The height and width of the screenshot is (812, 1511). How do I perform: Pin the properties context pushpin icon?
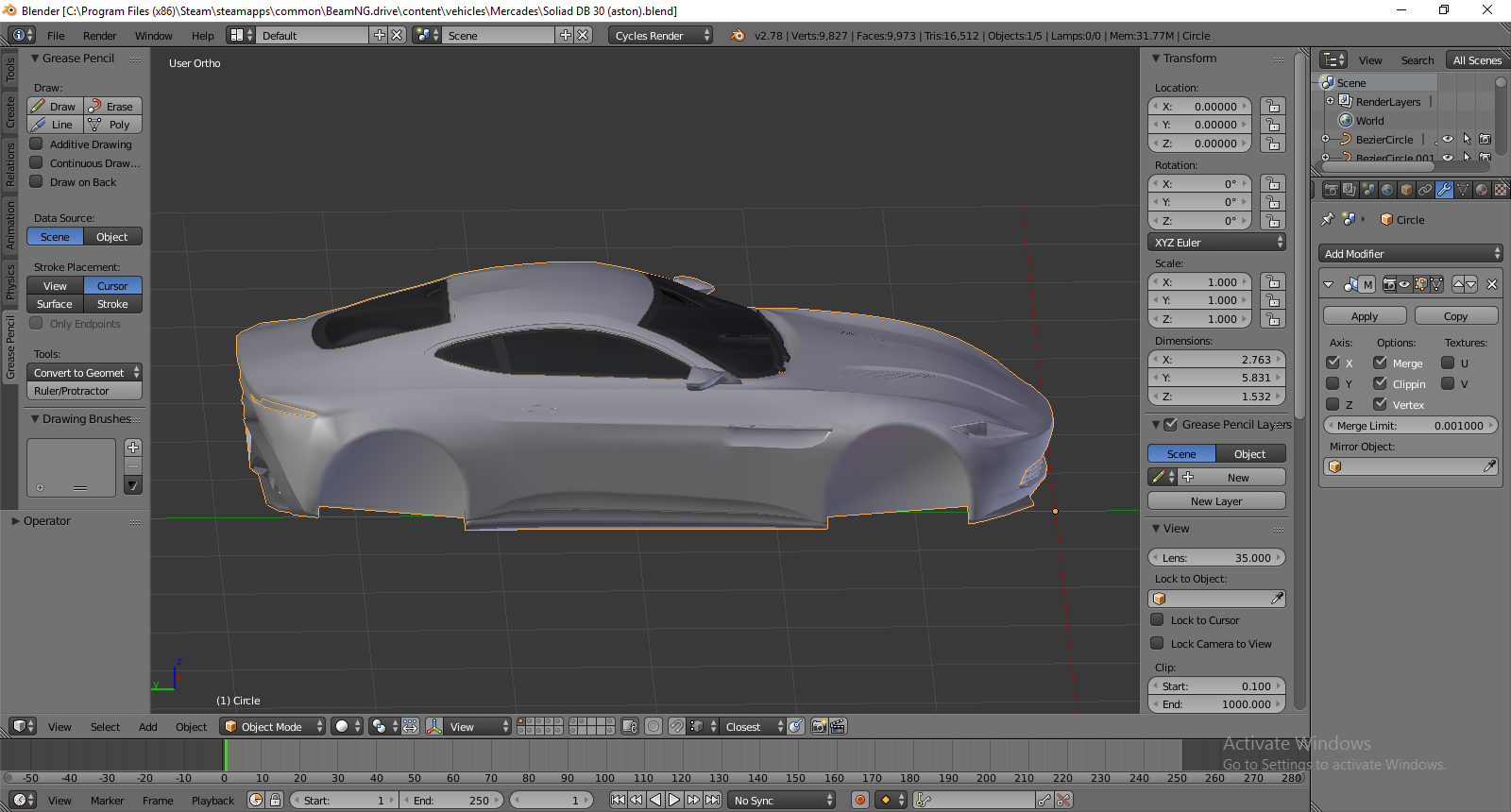[1328, 219]
